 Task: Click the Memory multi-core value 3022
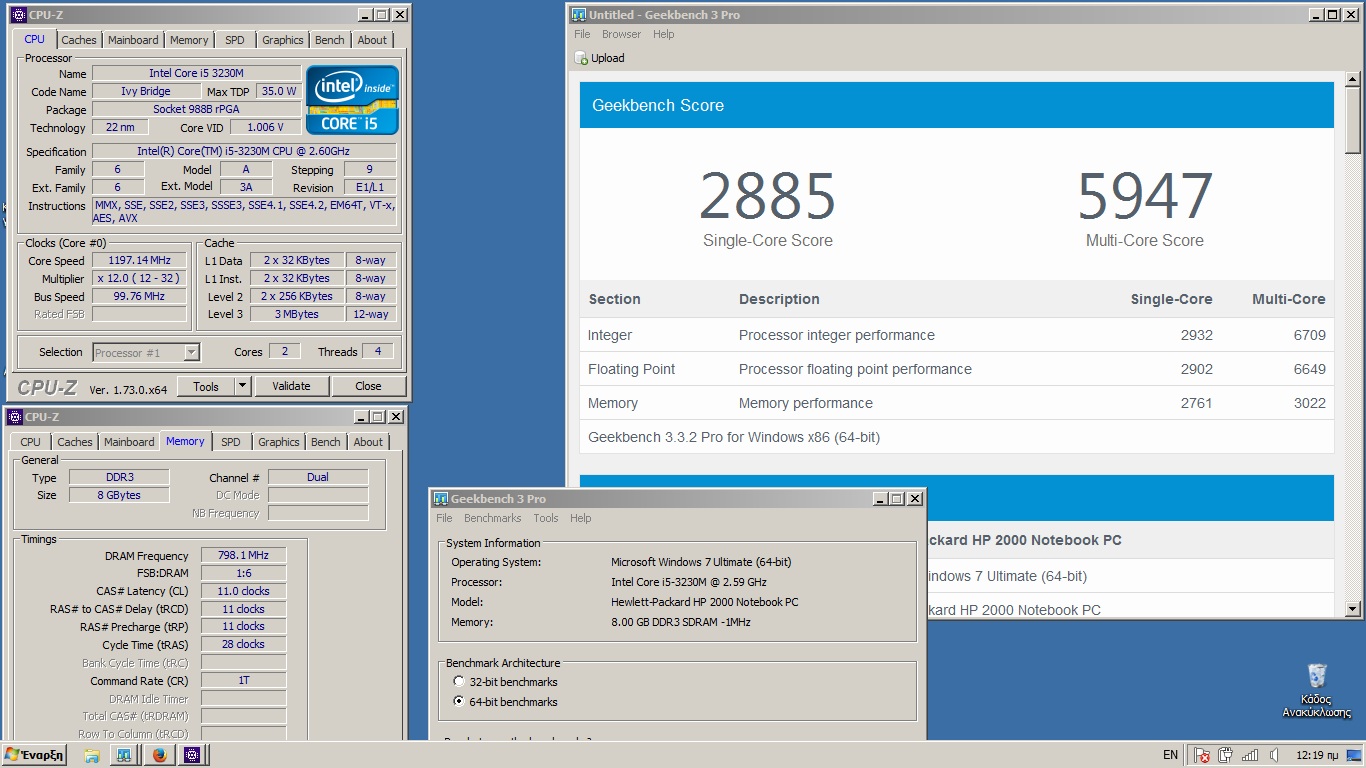coord(1309,403)
